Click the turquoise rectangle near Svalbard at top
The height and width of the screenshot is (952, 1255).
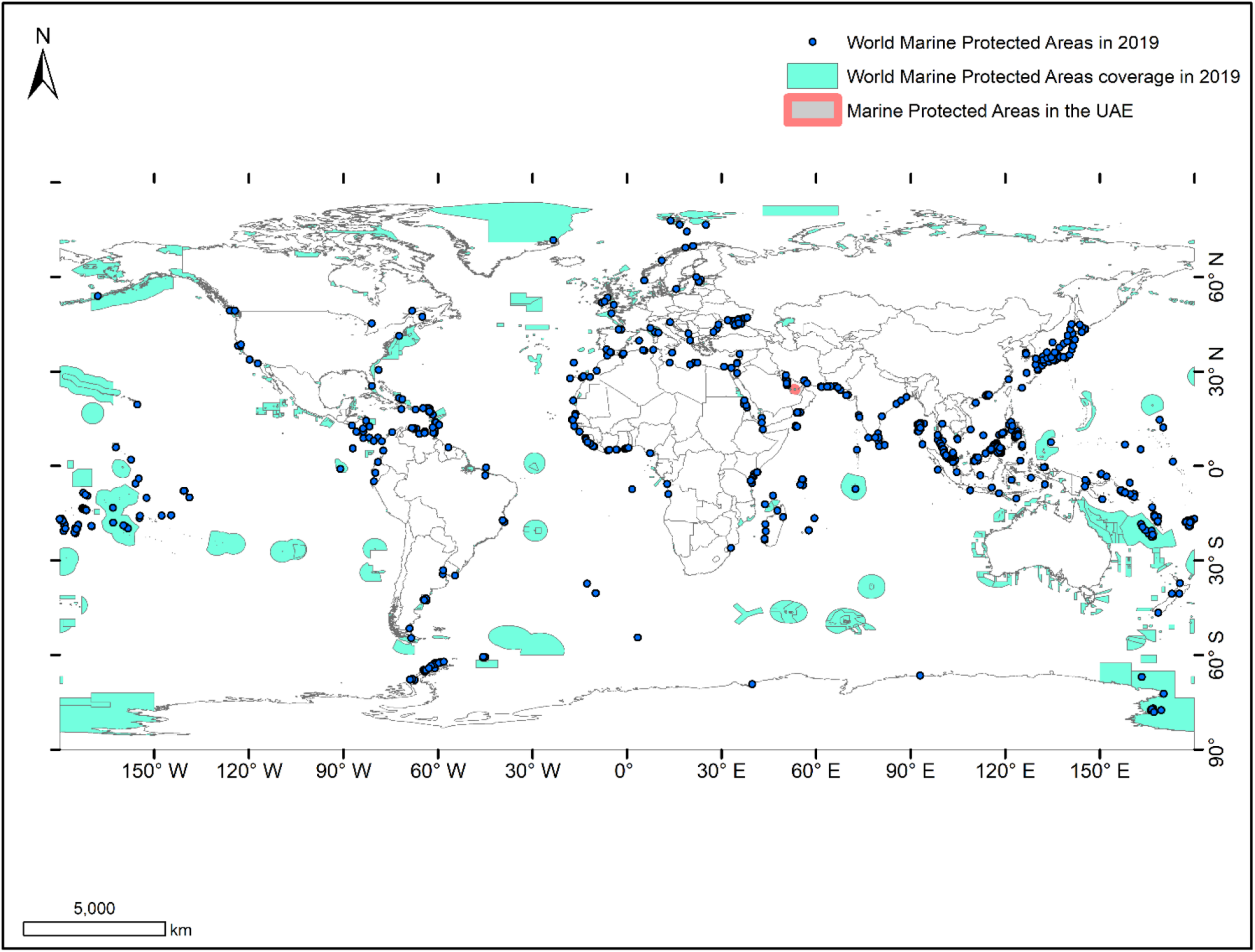click(800, 210)
